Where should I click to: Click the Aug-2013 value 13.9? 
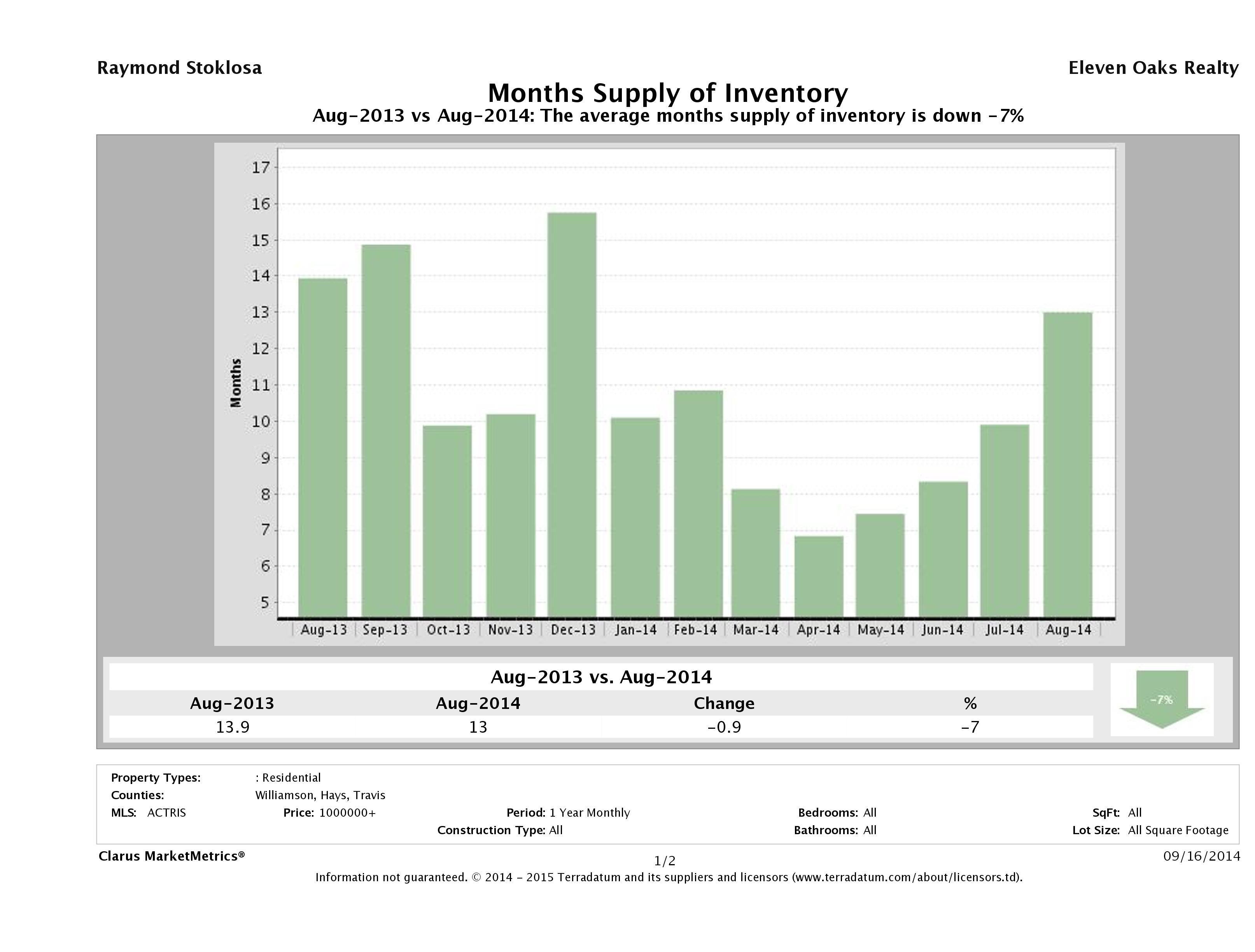[x=233, y=727]
